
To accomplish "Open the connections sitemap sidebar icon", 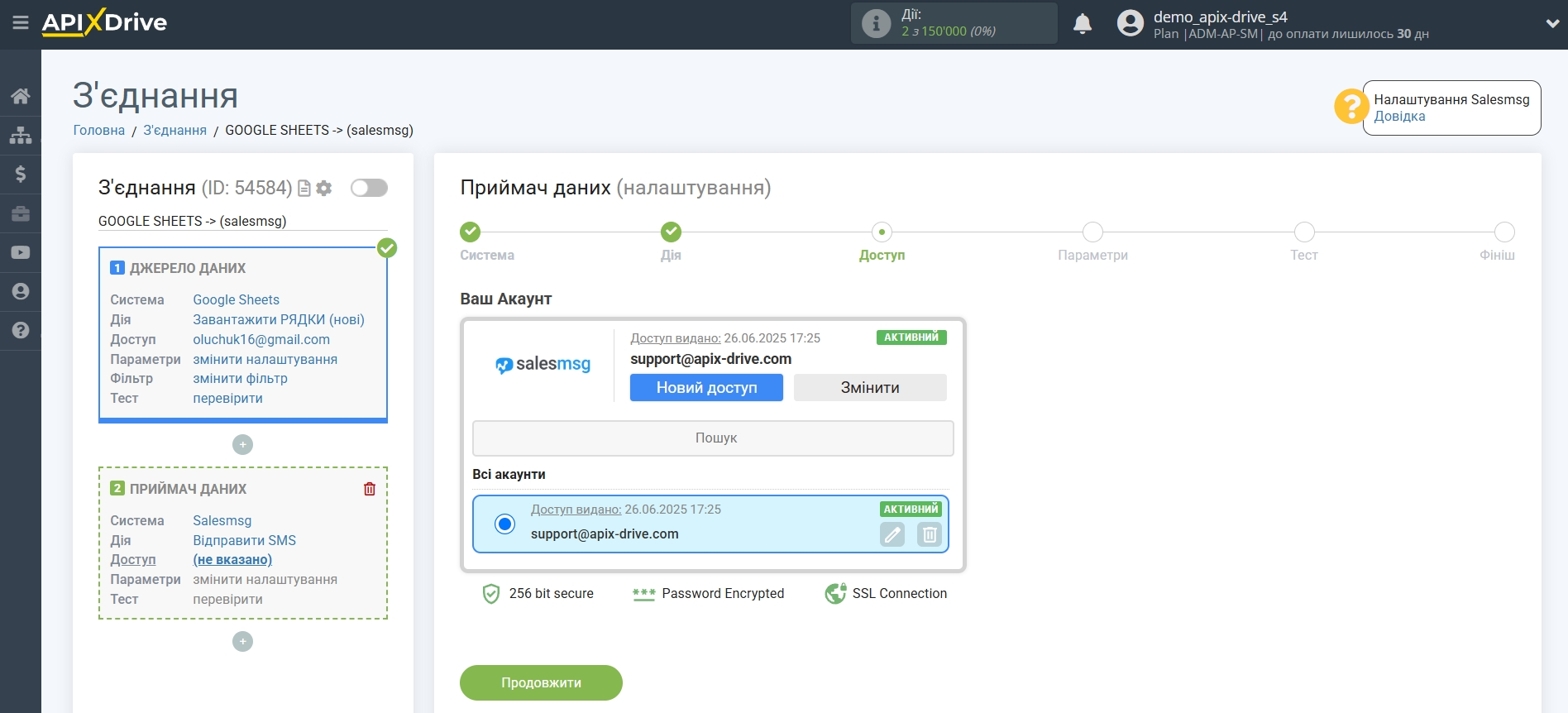I will pos(21,135).
